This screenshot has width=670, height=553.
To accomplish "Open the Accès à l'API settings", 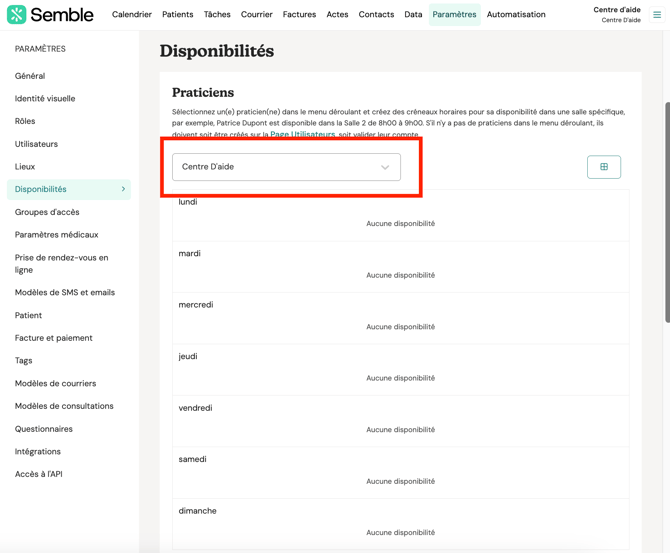I will [39, 474].
